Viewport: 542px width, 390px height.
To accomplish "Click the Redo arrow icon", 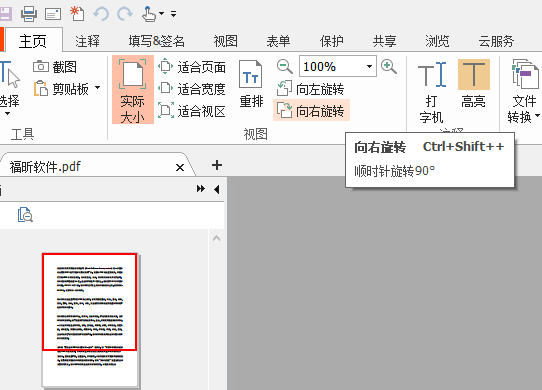I will (x=125, y=14).
